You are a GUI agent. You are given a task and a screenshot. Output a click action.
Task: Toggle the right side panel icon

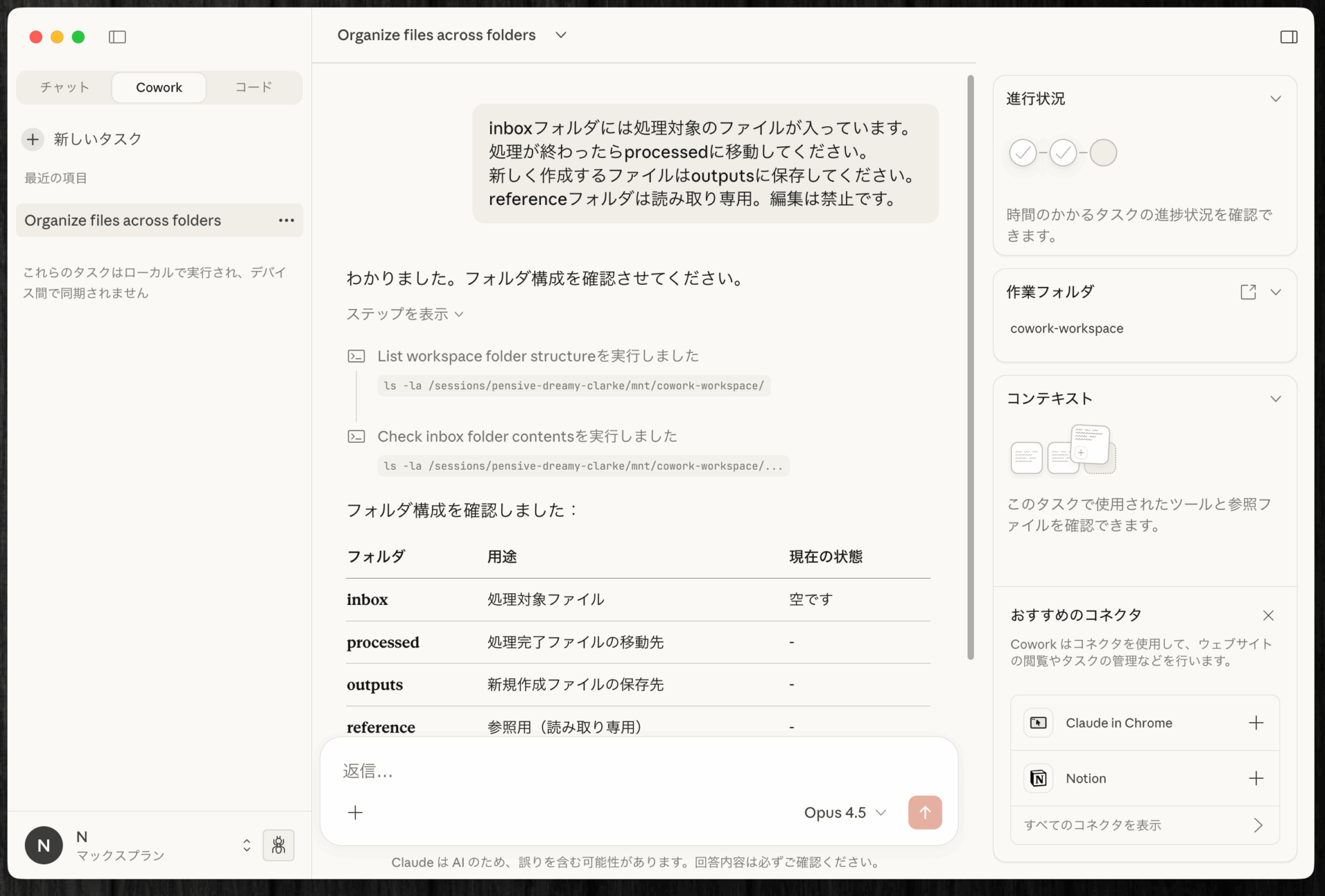(x=1288, y=37)
